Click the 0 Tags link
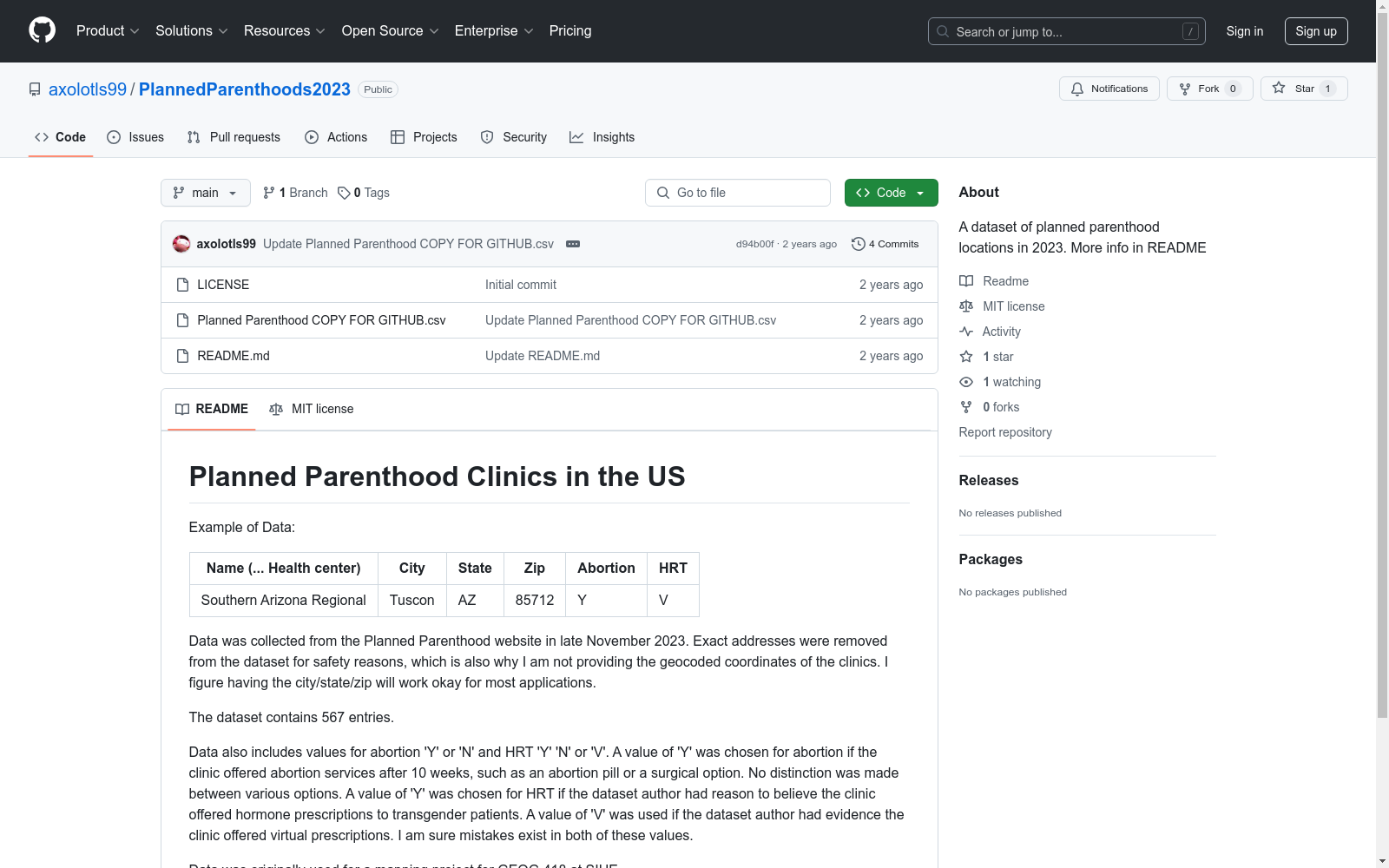Screen dimensions: 1389x868 tap(364, 193)
